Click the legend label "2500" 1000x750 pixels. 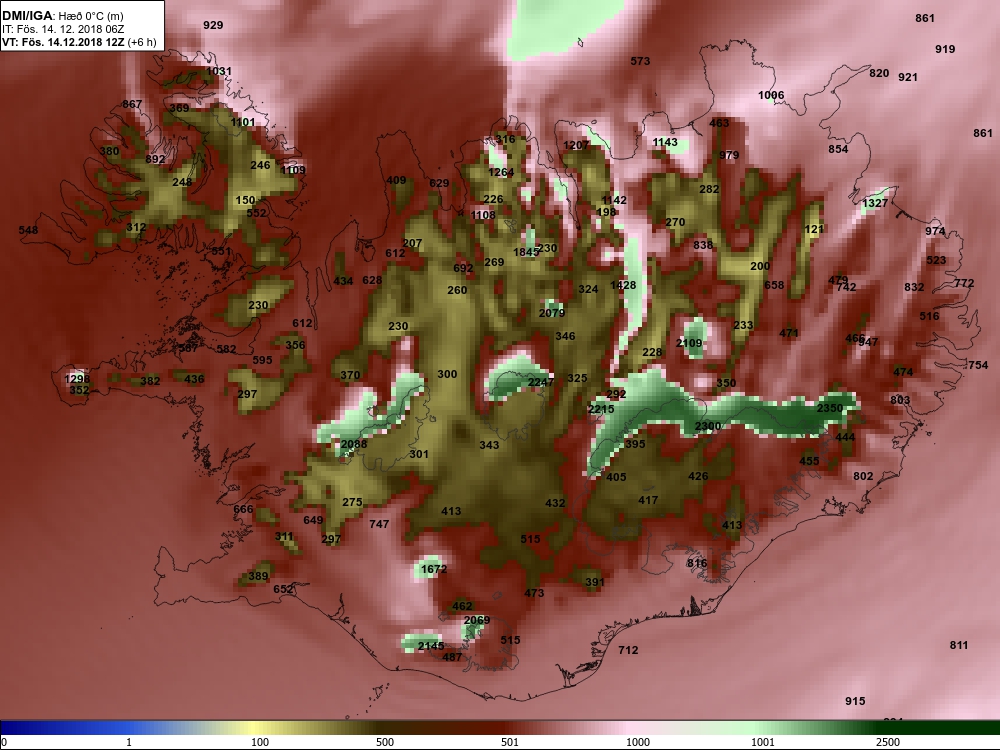pyautogui.click(x=888, y=742)
